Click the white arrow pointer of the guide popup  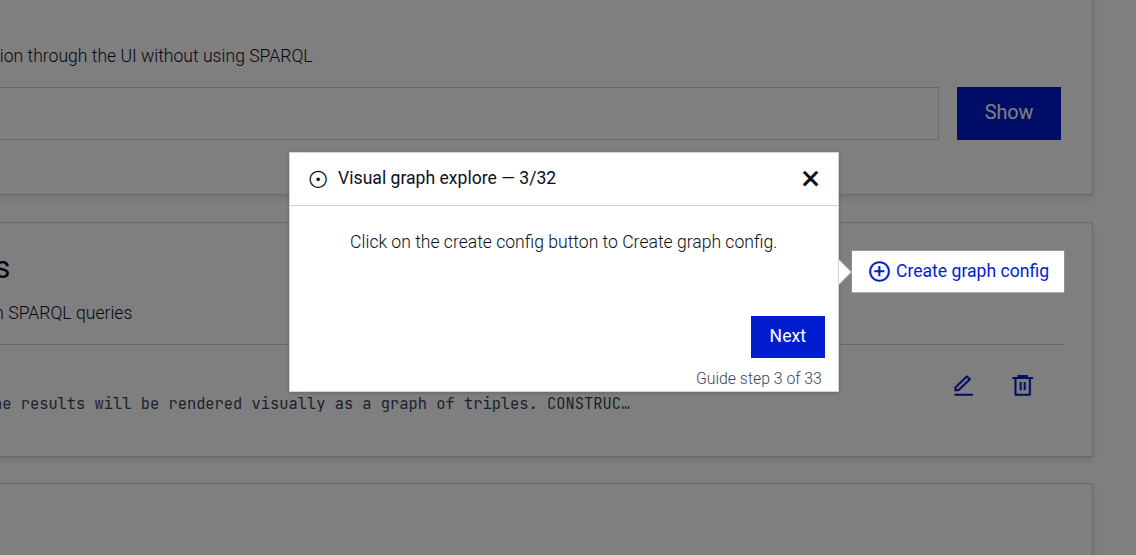tap(845, 272)
